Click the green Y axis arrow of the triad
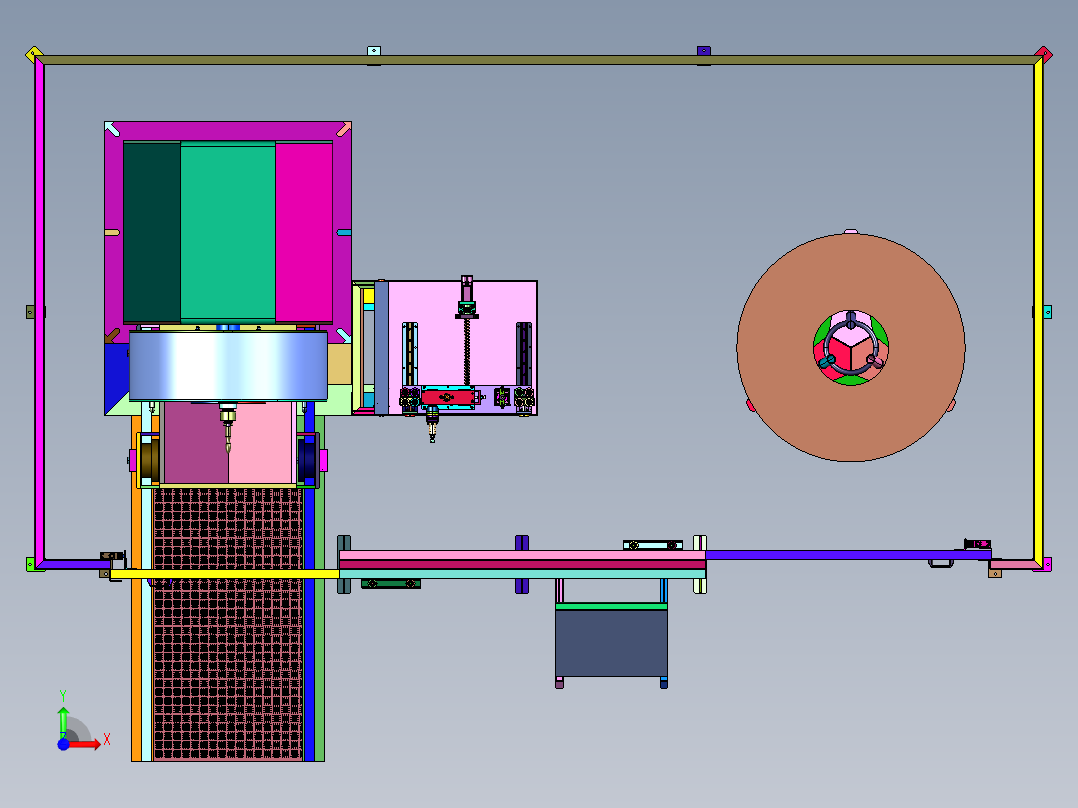 [63, 721]
